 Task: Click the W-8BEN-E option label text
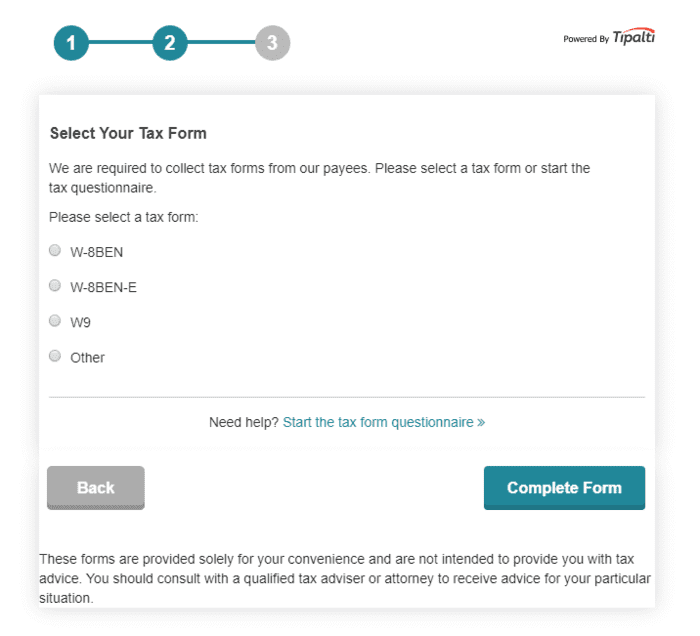[x=103, y=287]
